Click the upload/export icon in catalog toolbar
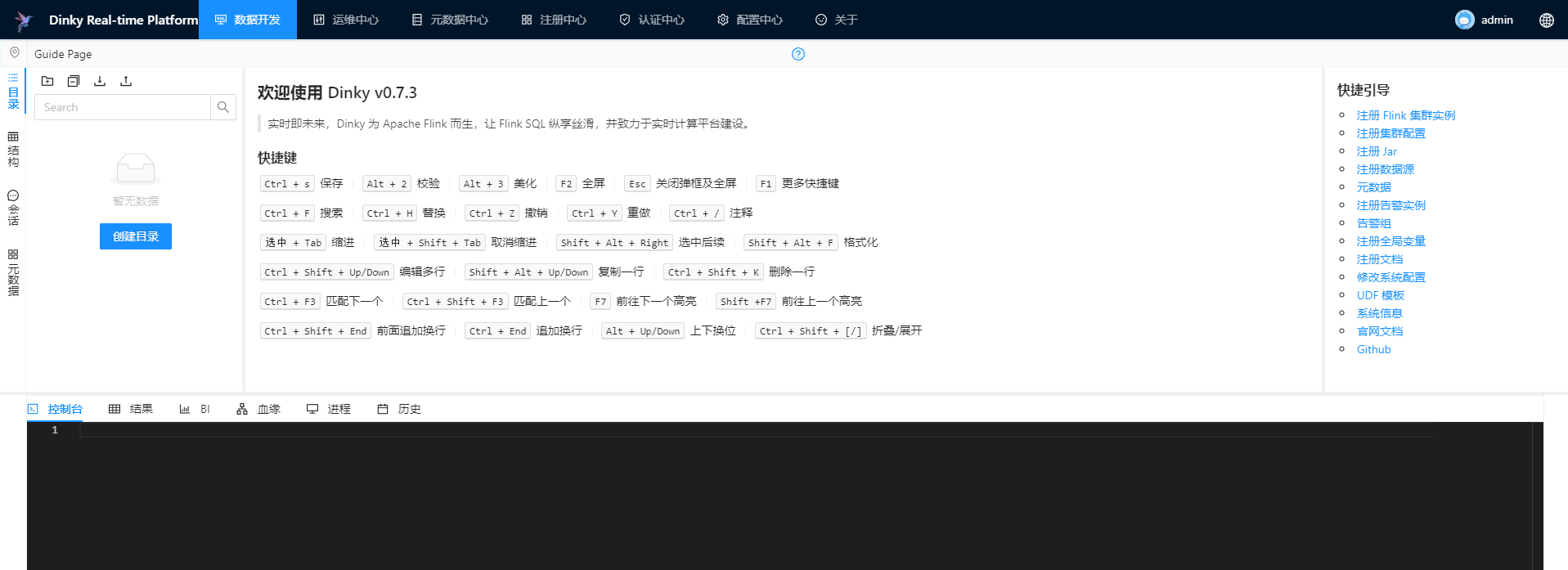 click(x=126, y=81)
